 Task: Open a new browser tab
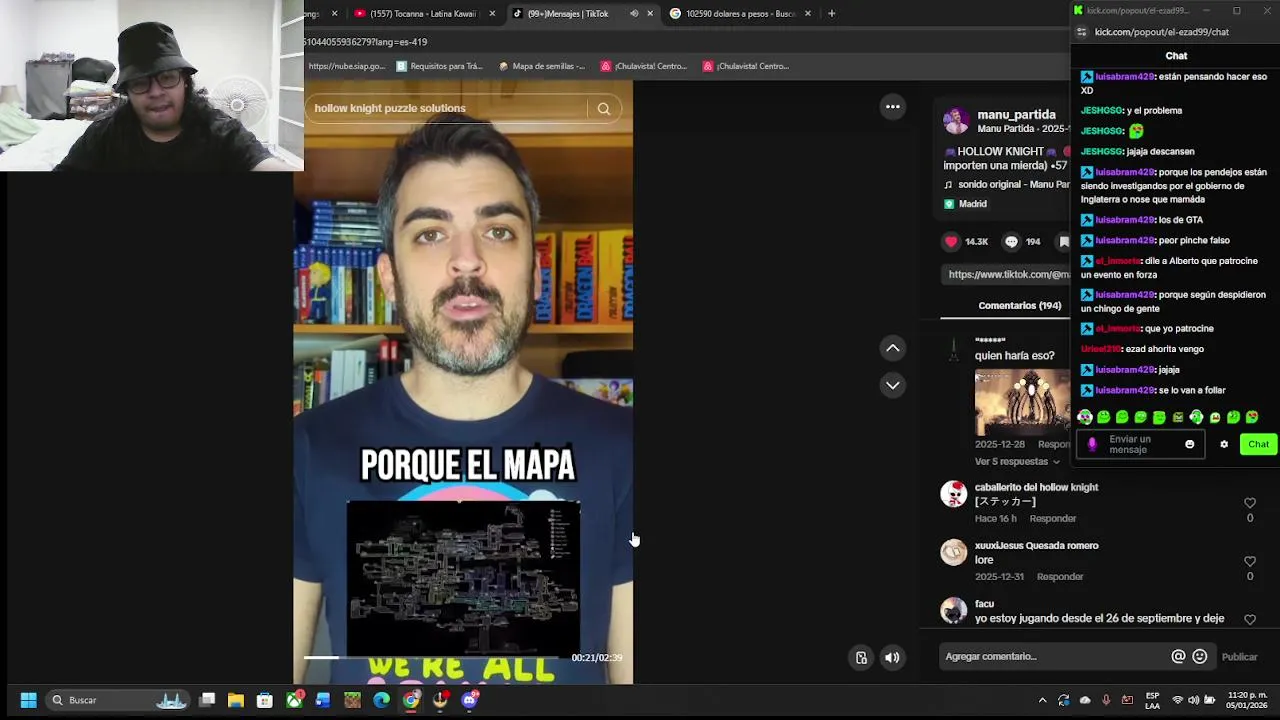831,14
